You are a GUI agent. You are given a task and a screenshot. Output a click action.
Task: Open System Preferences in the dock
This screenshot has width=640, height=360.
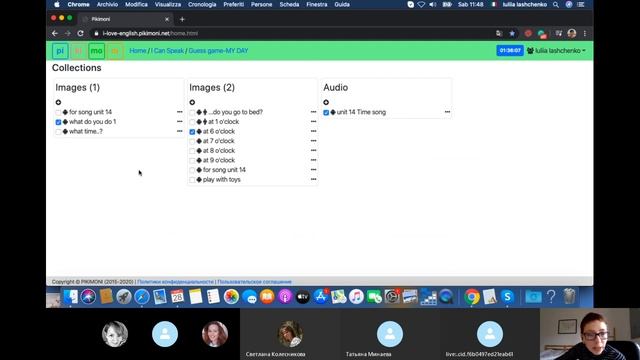tap(392, 297)
